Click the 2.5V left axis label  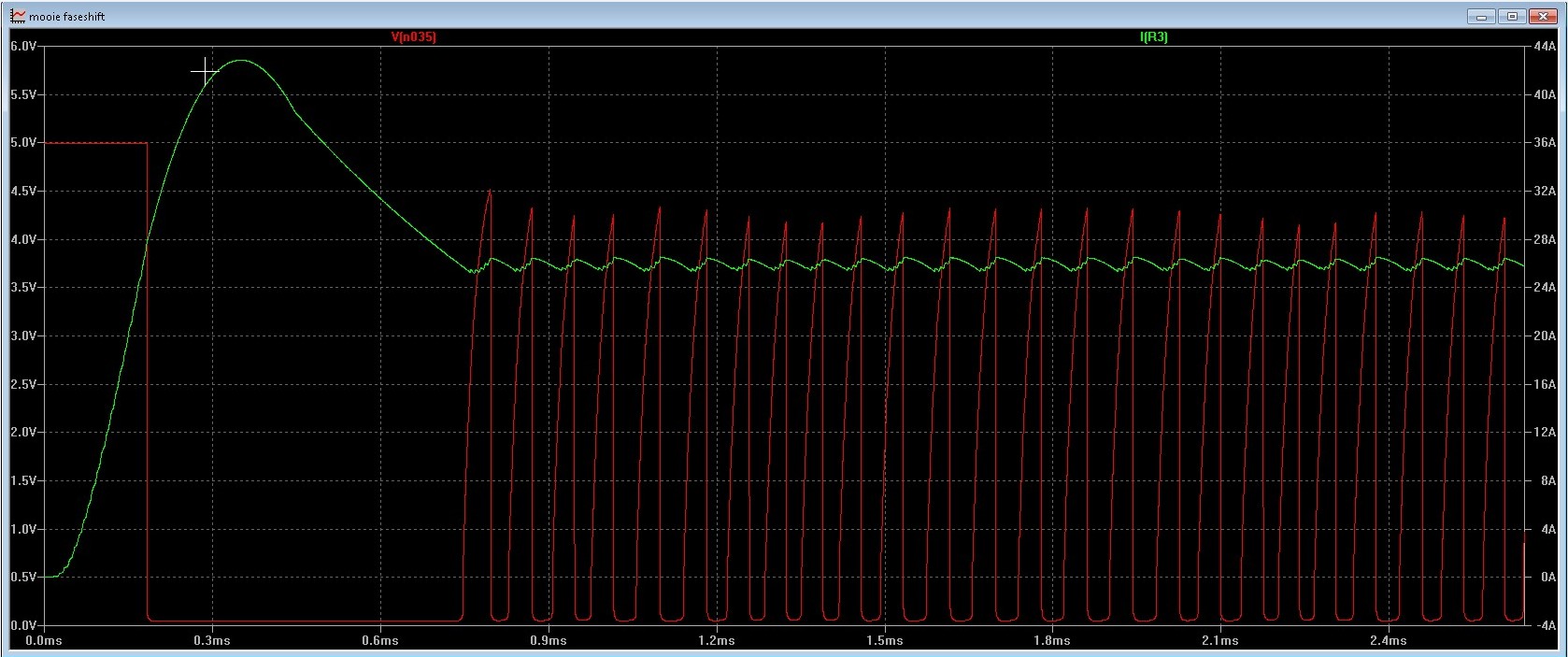[x=23, y=384]
